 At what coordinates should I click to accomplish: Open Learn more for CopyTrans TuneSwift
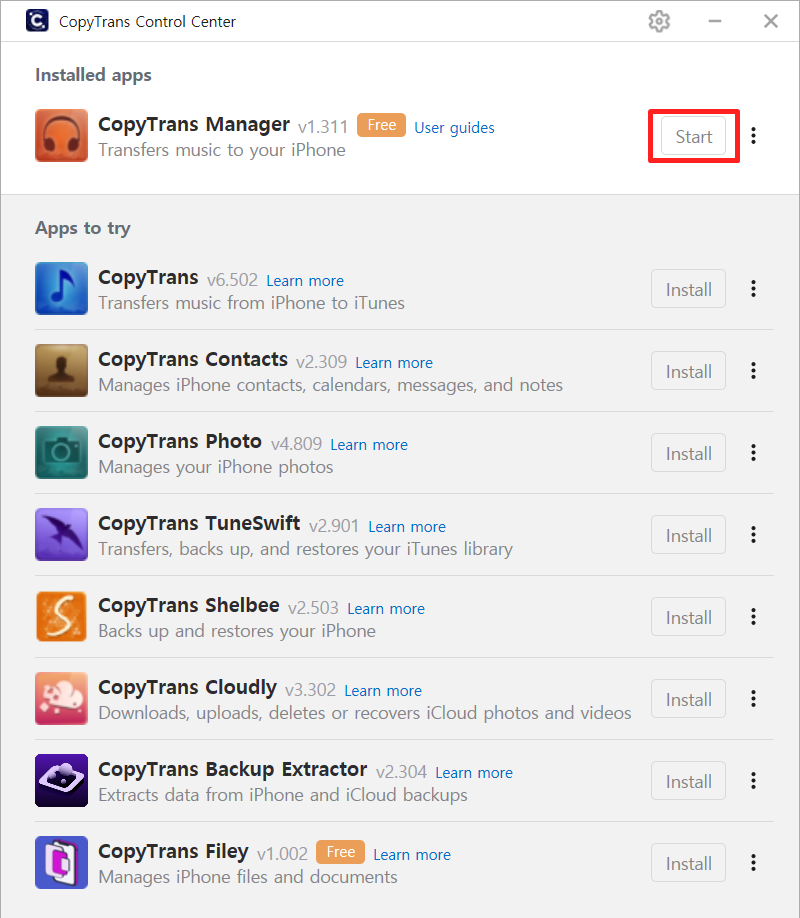407,526
